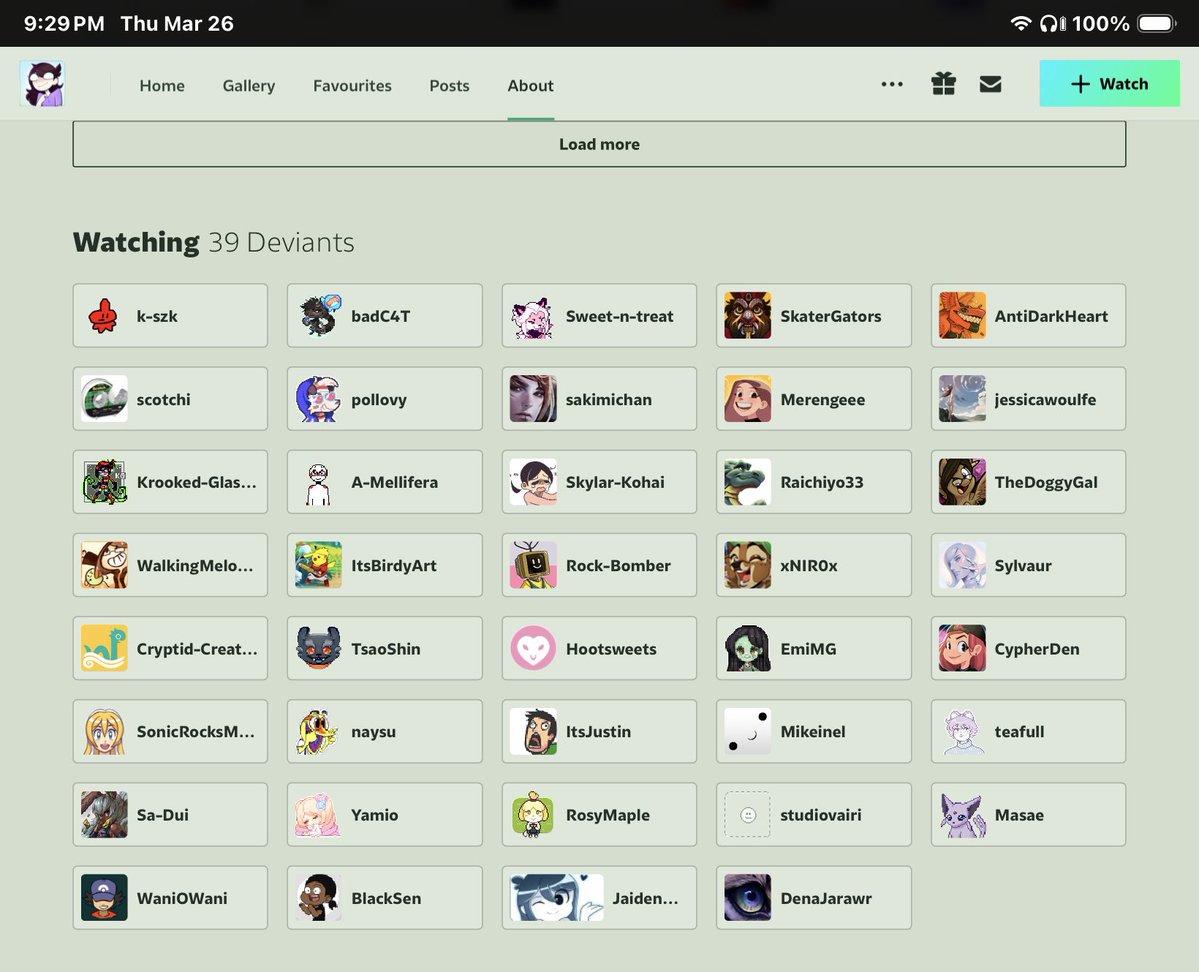Click pollovy's avatar image
Viewport: 1199px width, 972px height.
[319, 399]
